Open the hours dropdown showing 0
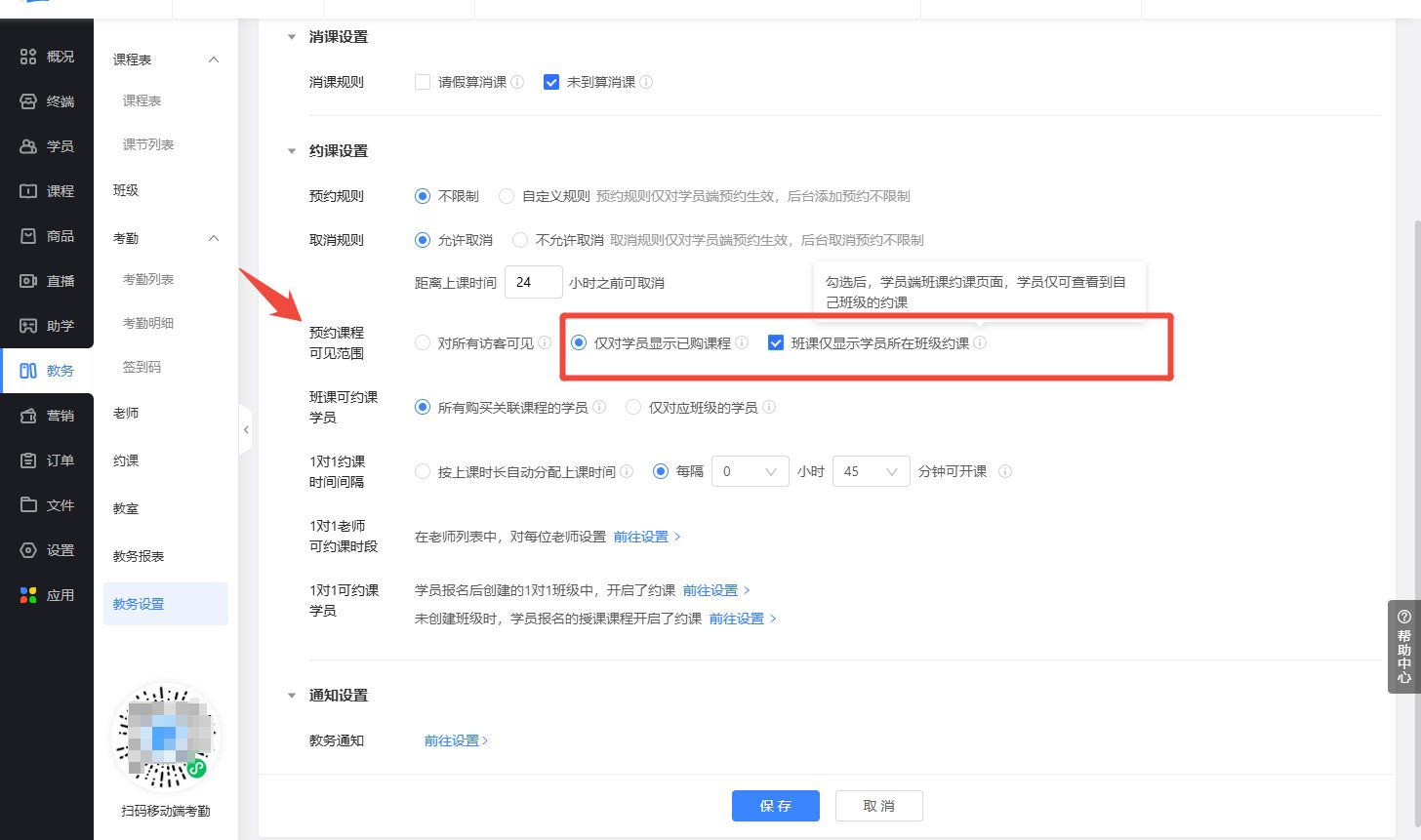The height and width of the screenshot is (840, 1421). pyautogui.click(x=750, y=471)
